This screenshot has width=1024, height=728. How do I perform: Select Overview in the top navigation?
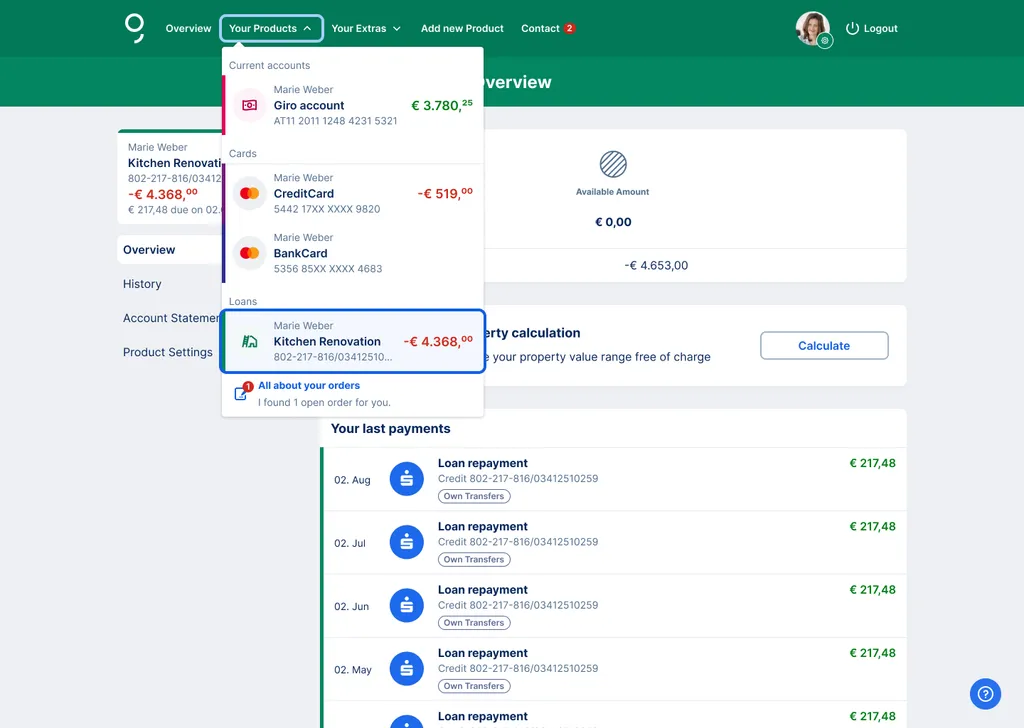click(188, 28)
